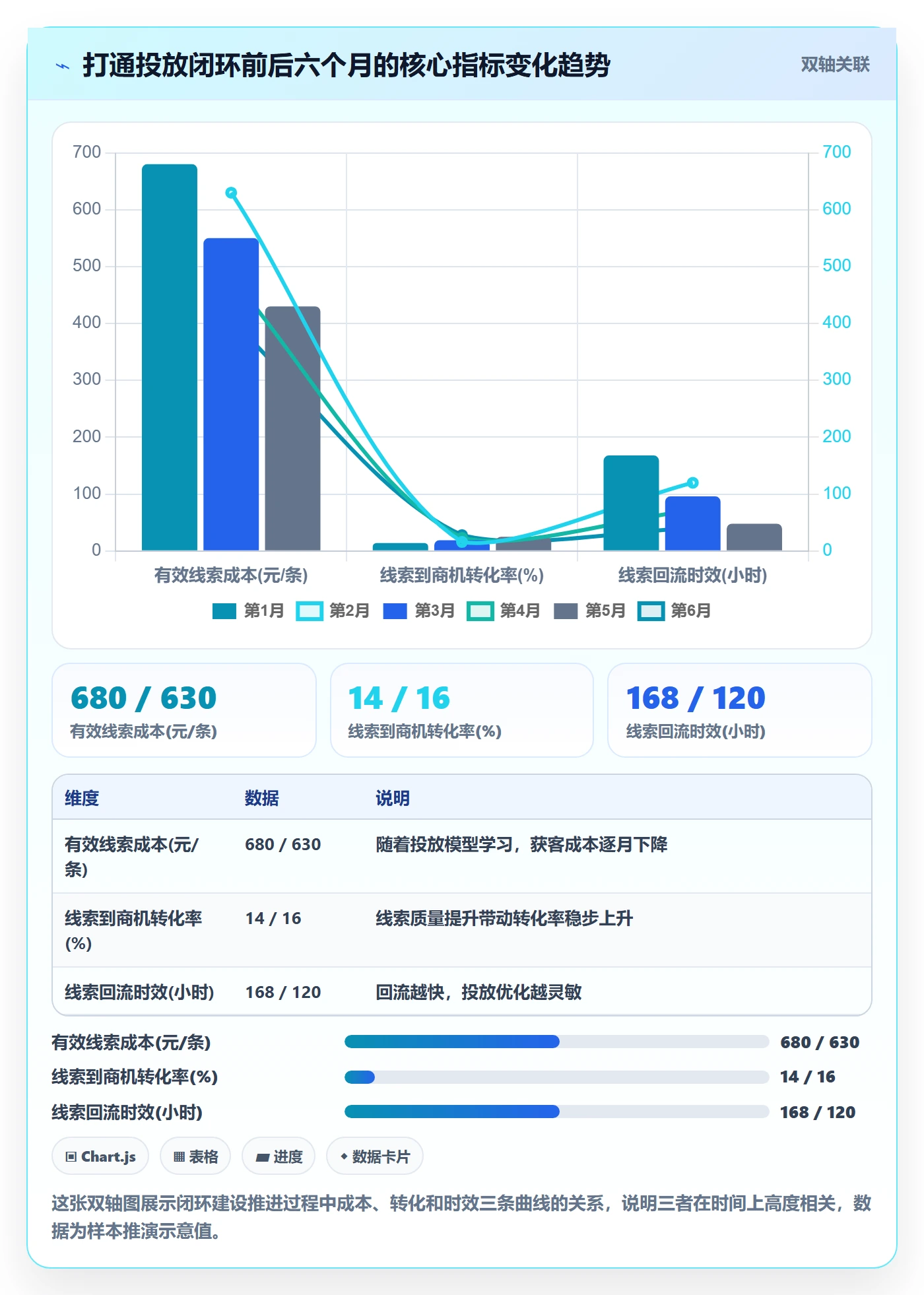This screenshot has width=924, height=1295.
Task: Click the 第2月 line point near 600
Action: pos(231,193)
